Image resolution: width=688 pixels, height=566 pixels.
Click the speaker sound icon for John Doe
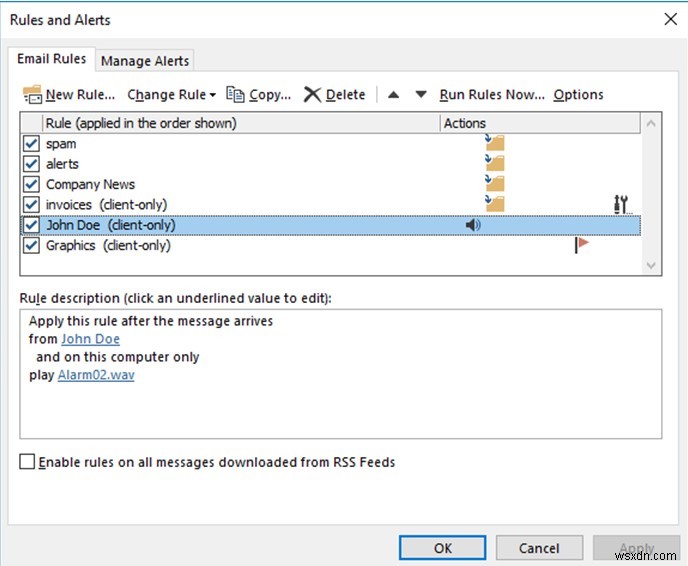pyautogui.click(x=473, y=225)
